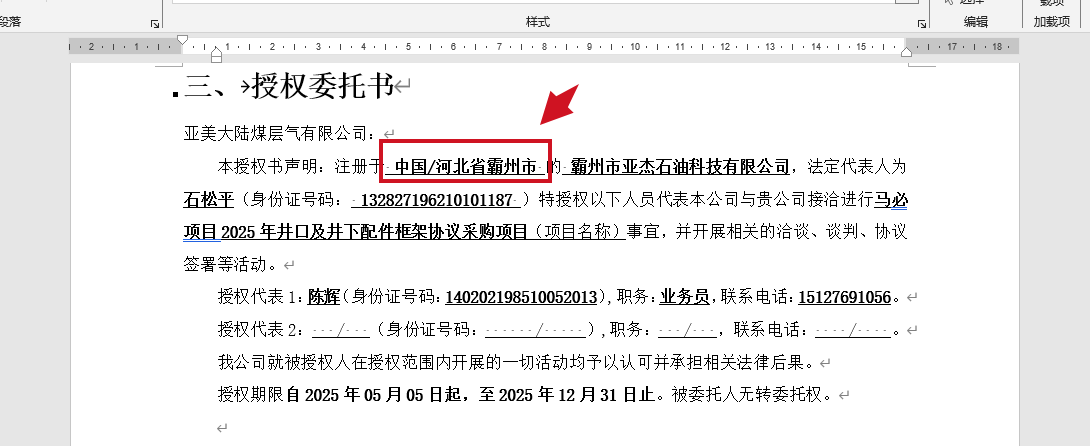Click the 样式 group label
The width and height of the screenshot is (1090, 446).
coord(538,22)
